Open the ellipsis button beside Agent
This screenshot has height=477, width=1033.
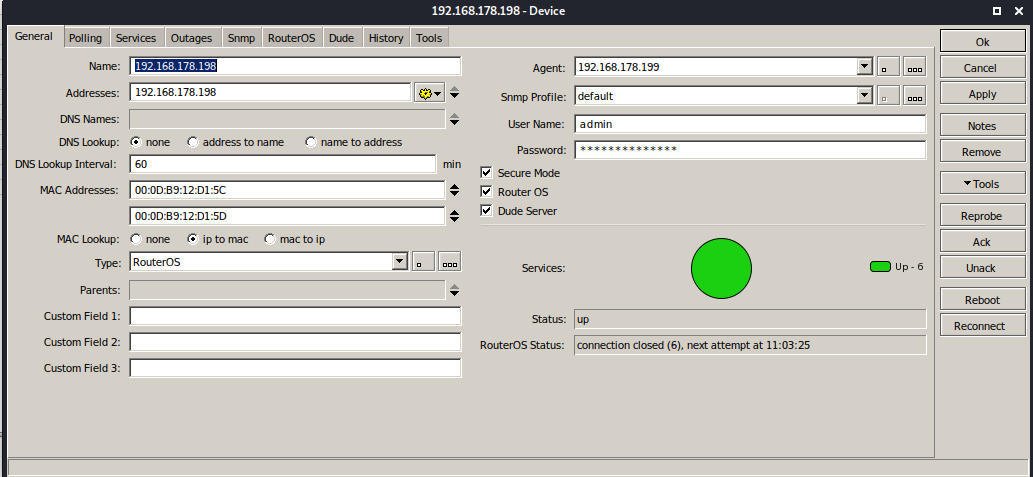click(x=914, y=67)
